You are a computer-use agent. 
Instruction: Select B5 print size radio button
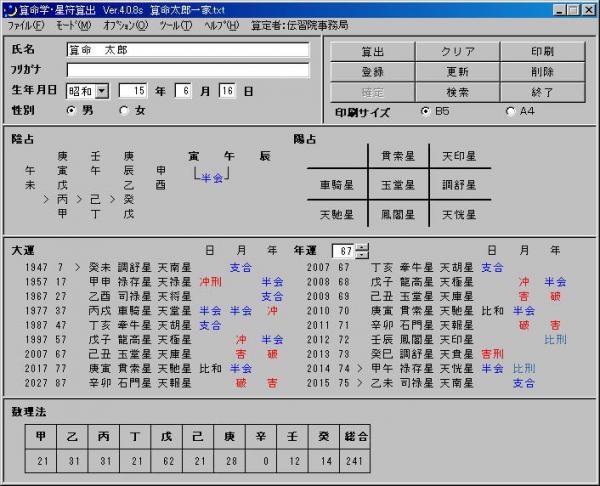tap(425, 111)
